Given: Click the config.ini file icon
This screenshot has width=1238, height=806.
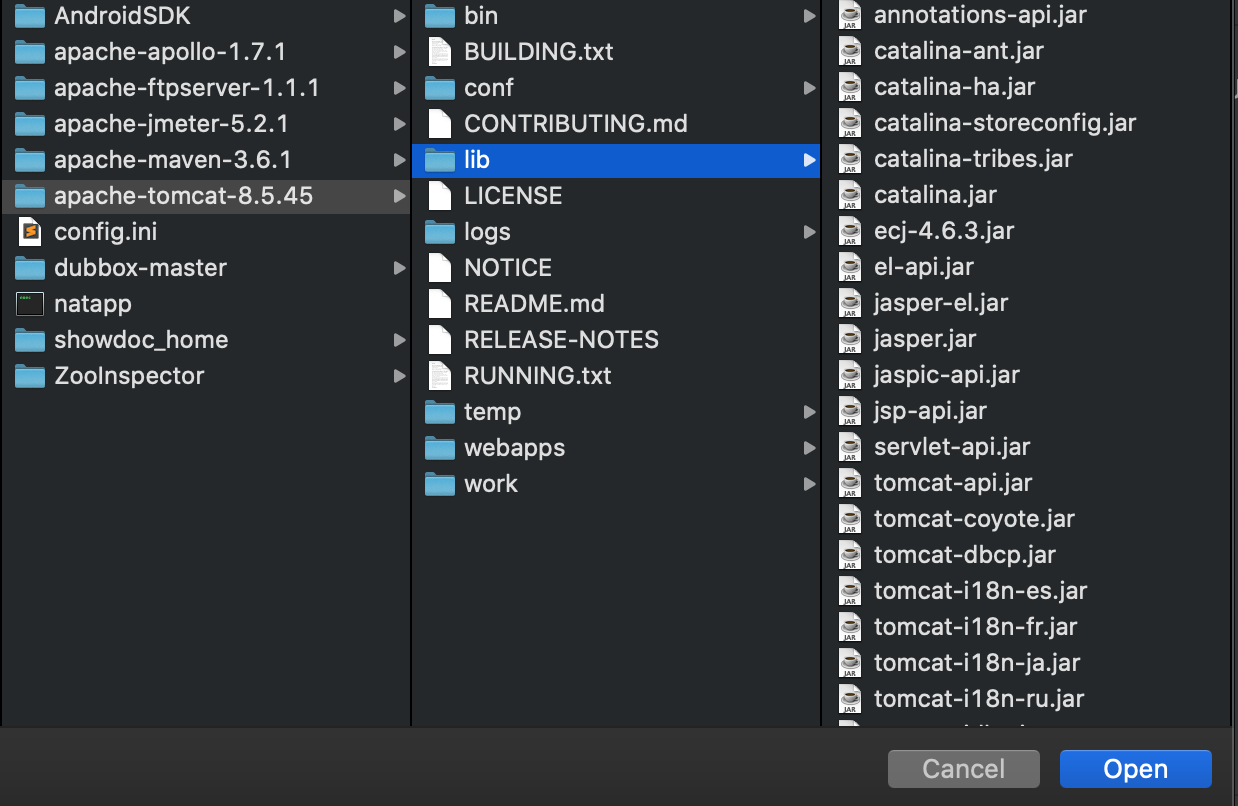Looking at the screenshot, I should click(30, 232).
